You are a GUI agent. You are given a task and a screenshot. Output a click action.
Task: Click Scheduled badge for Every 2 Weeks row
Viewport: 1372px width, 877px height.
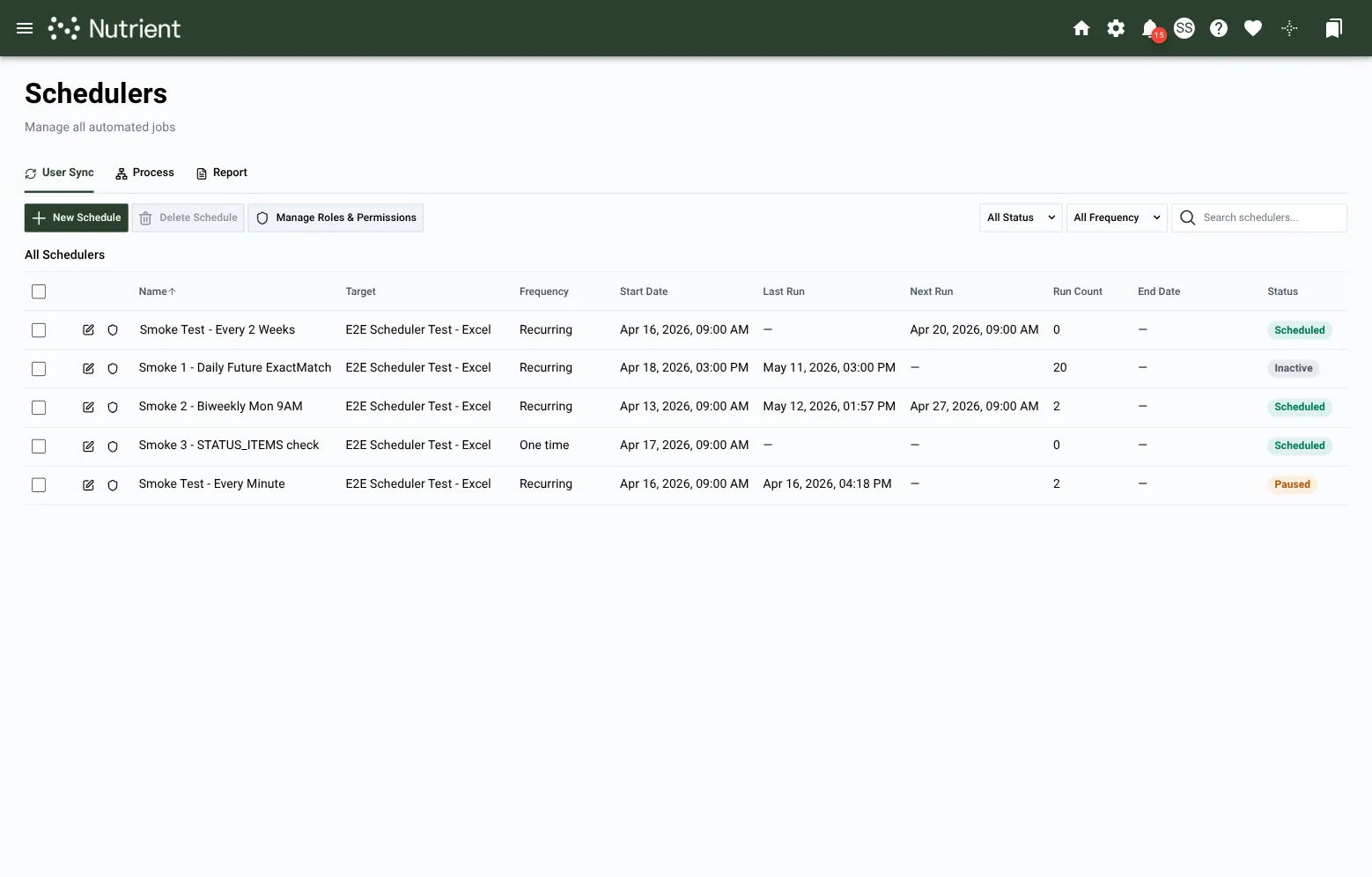1300,330
